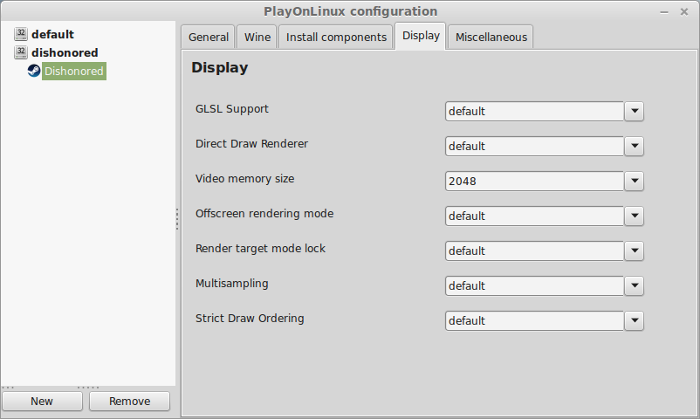Expand Offscreen rendering mode options

pyautogui.click(x=634, y=216)
